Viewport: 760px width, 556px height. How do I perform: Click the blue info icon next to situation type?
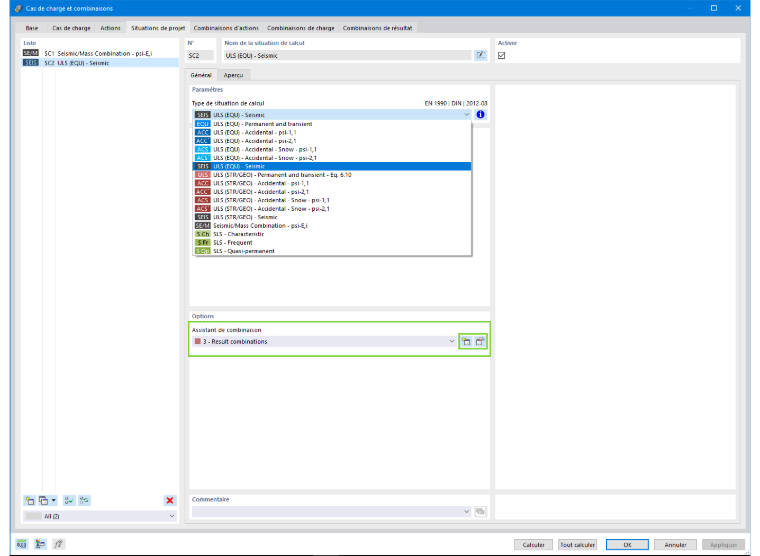(480, 114)
